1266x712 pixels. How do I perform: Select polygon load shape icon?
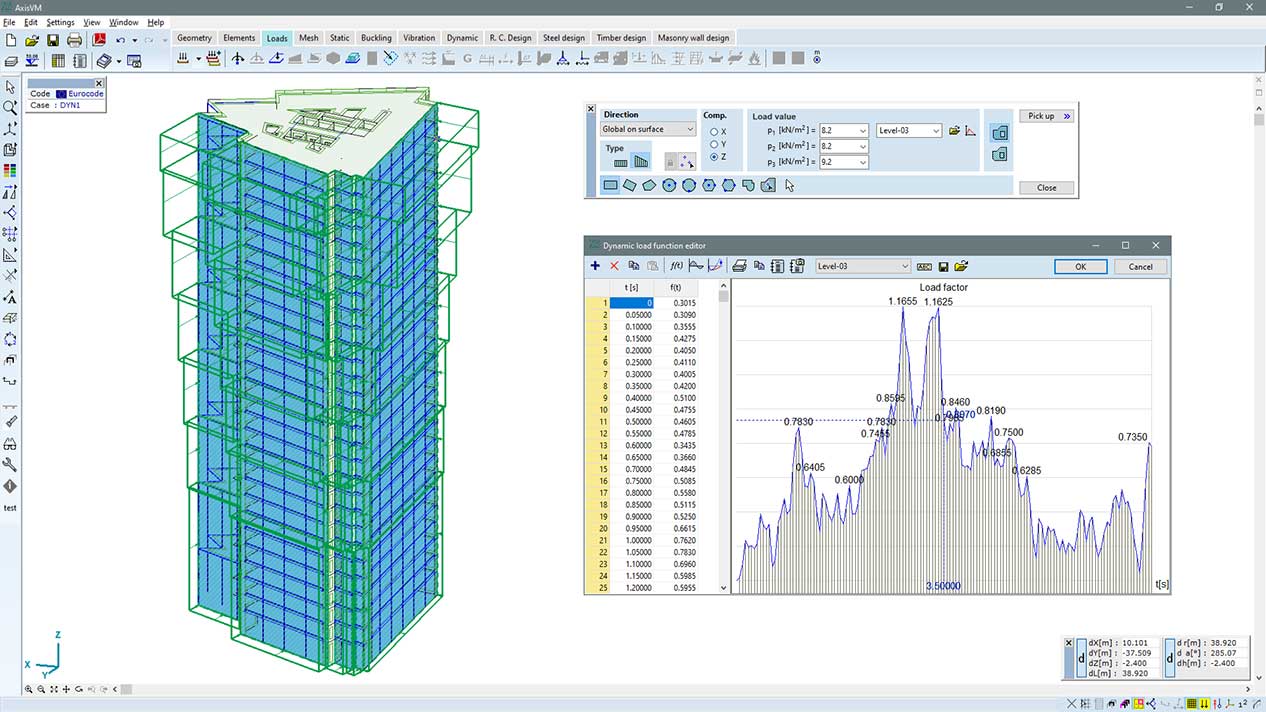coord(650,185)
